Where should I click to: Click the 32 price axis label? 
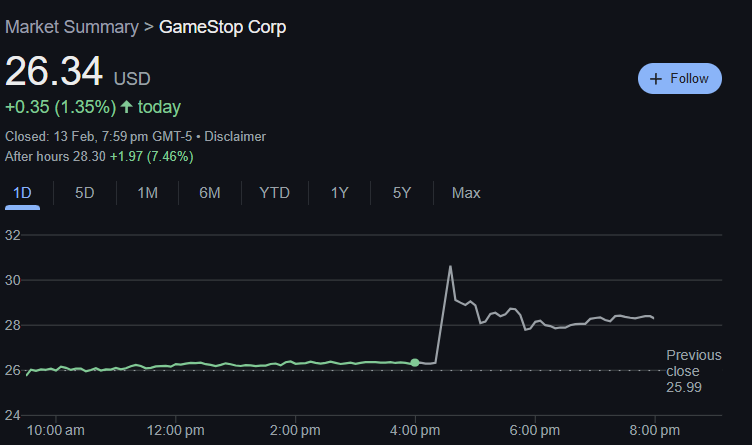pos(13,235)
